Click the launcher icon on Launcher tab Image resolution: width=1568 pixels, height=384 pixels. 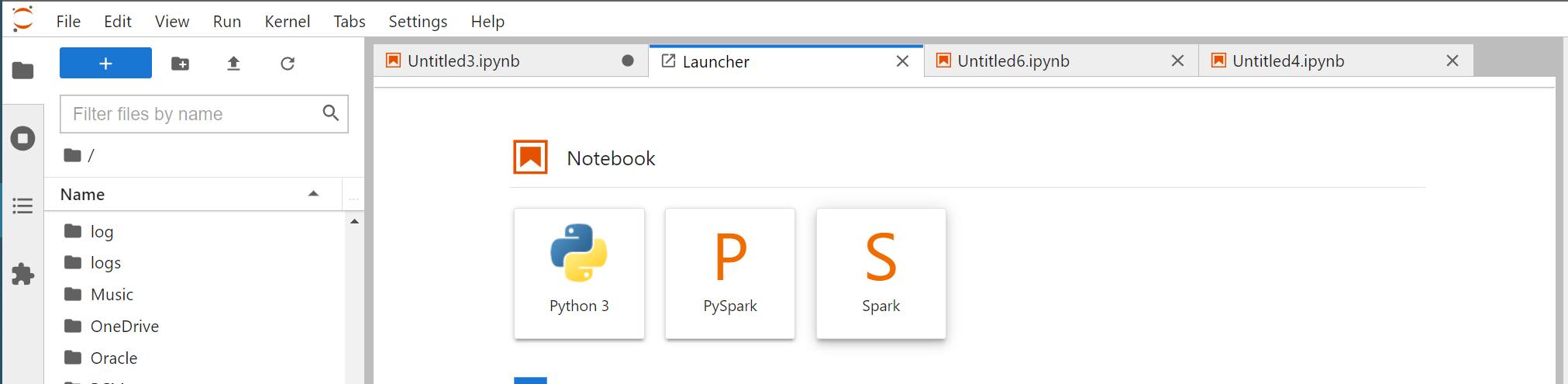[x=668, y=61]
